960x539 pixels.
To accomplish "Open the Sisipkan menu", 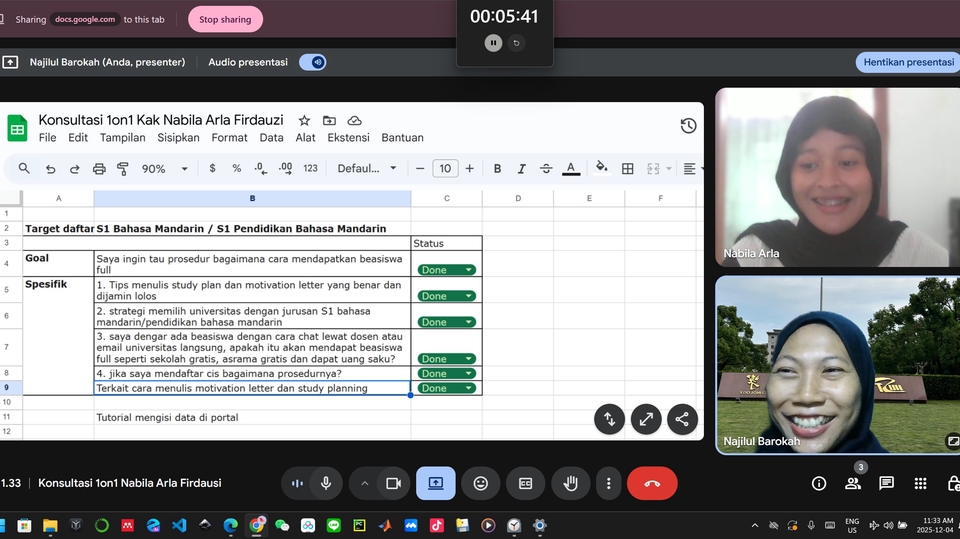I will coord(178,138).
